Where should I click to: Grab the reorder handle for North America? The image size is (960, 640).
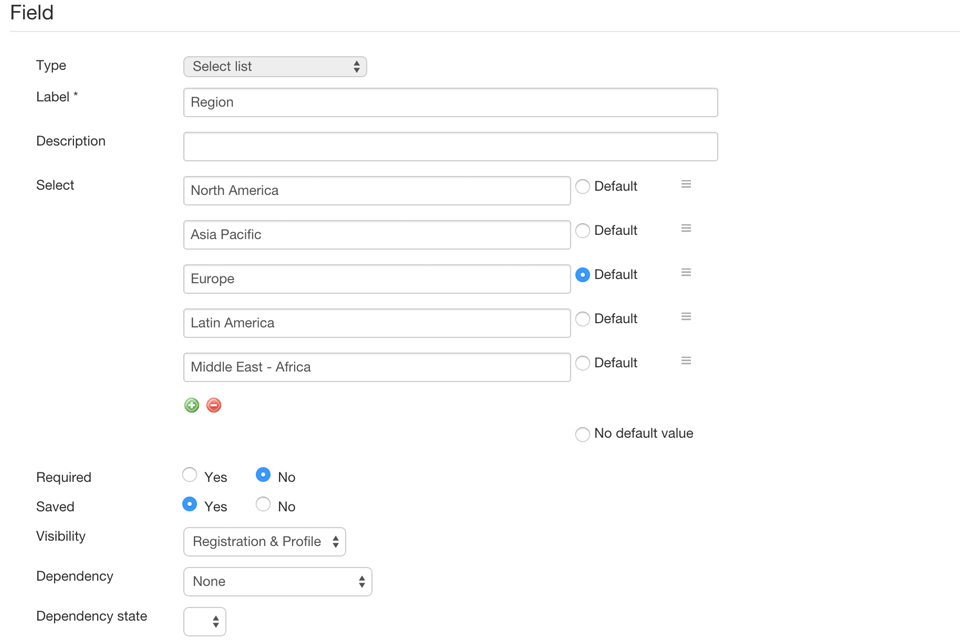point(686,184)
